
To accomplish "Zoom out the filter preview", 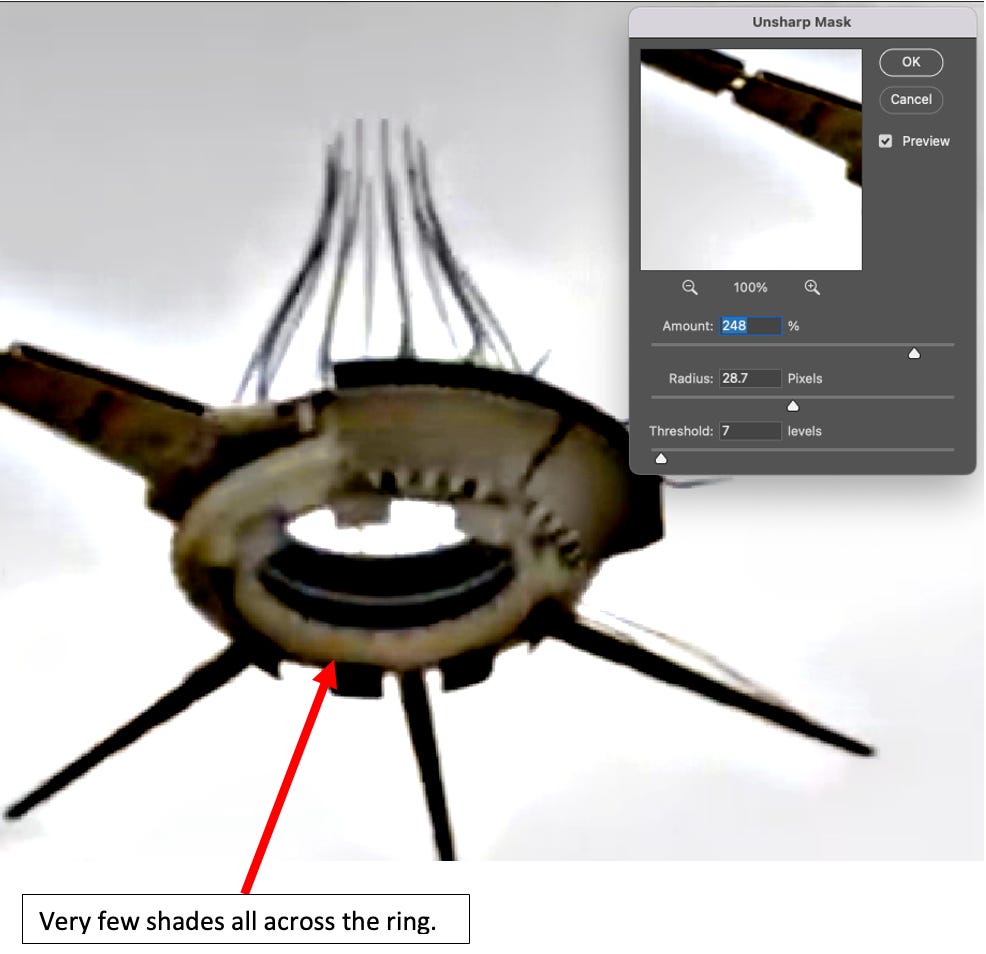I will click(690, 287).
